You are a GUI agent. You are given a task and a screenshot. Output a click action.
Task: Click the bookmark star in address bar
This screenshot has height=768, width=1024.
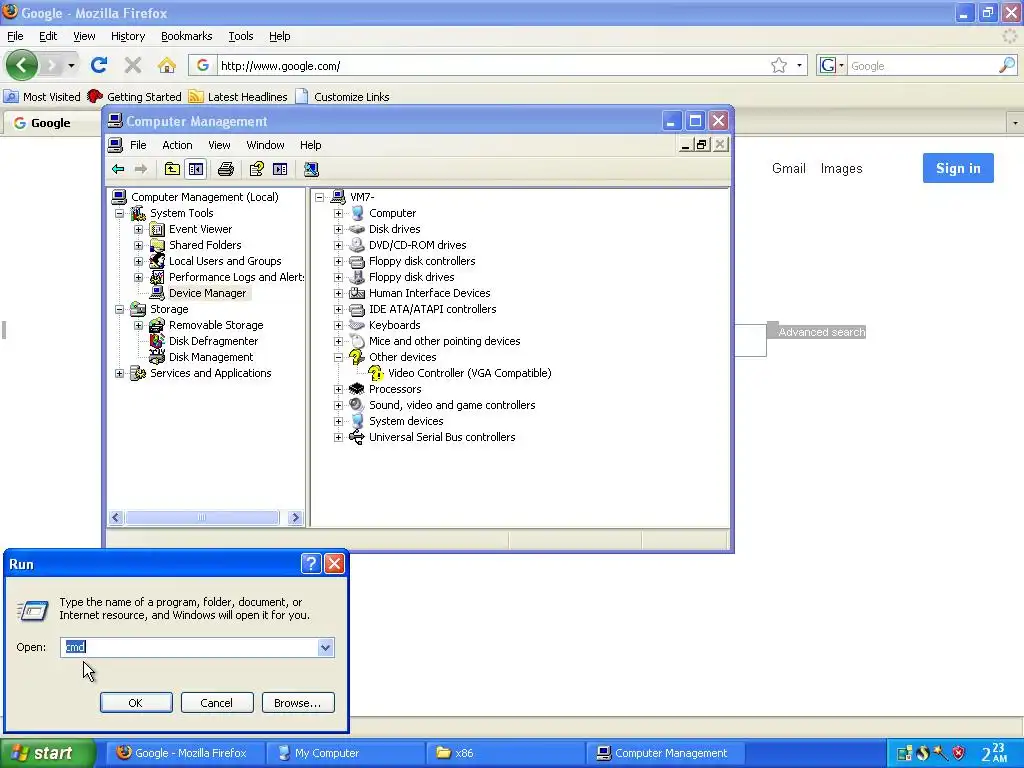click(x=778, y=65)
